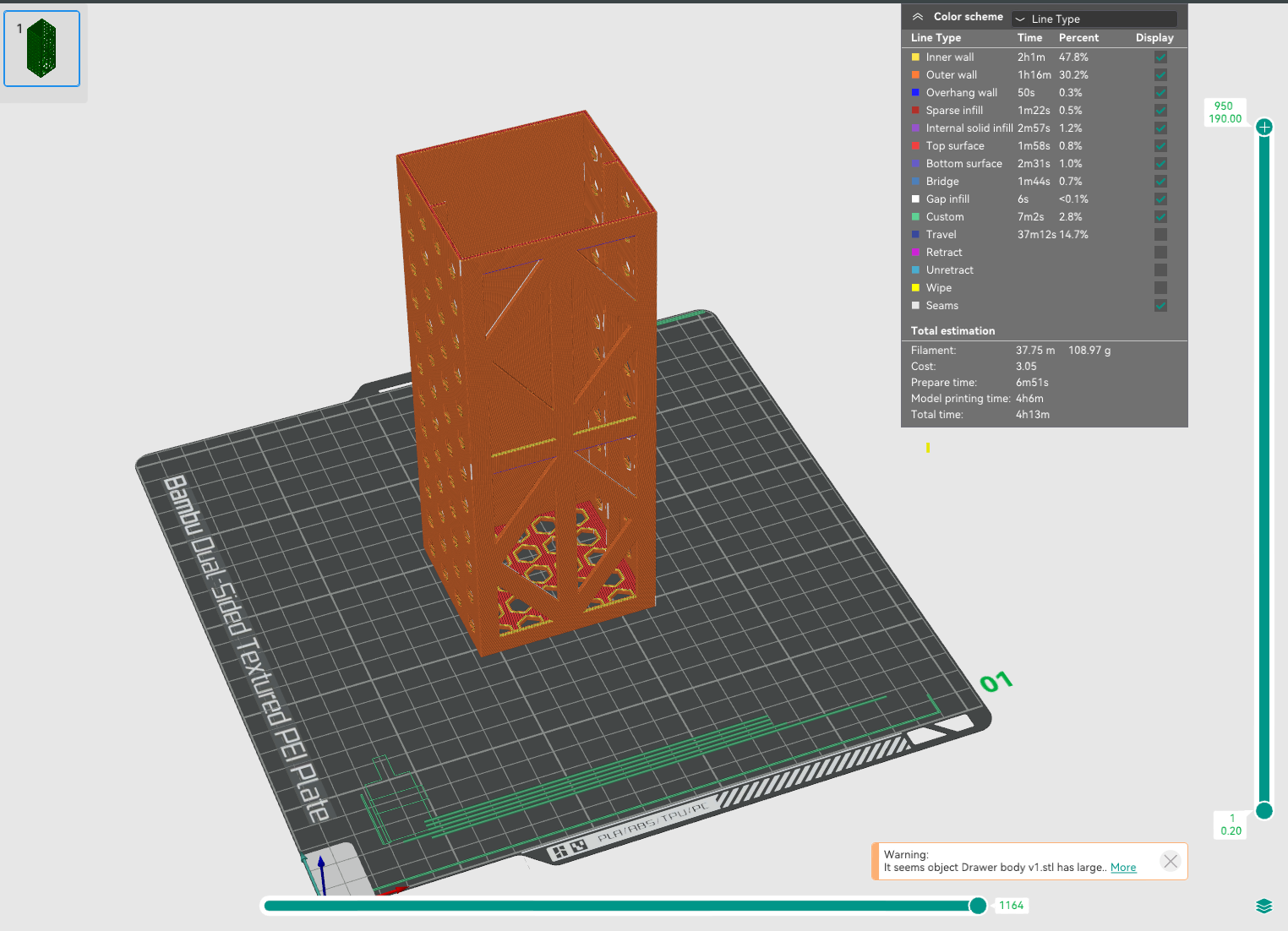Screen dimensions: 1288x931
Task: Click the Display column header
Action: (1154, 38)
